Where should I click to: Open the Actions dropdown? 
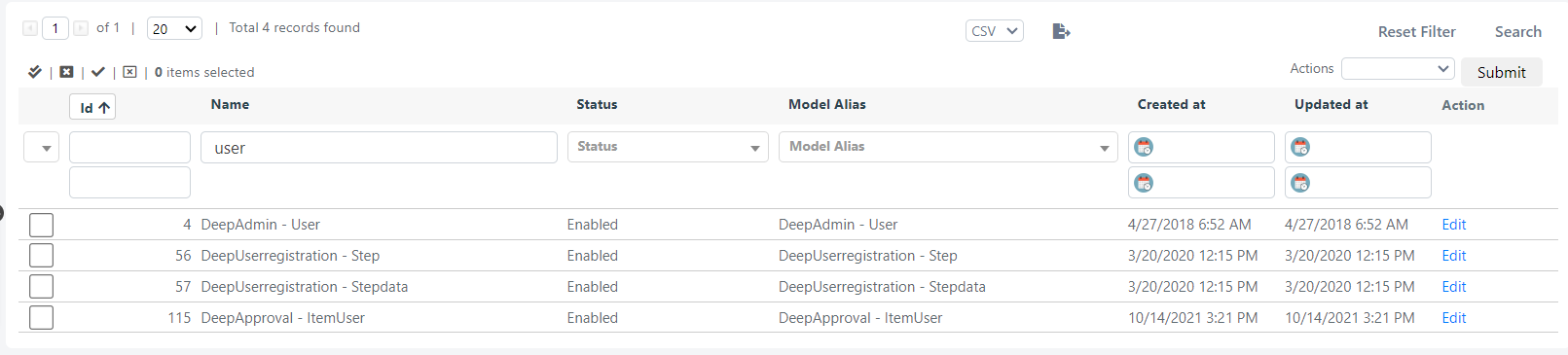[x=1398, y=69]
